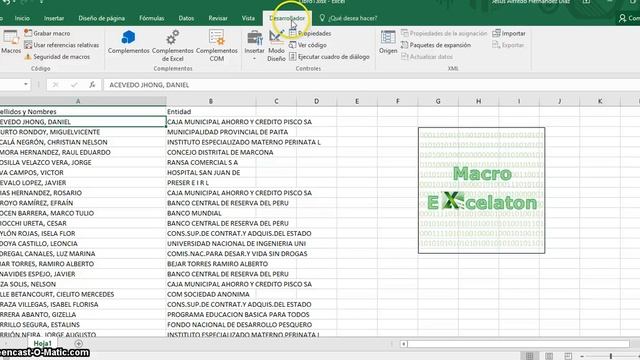Select cell HOSPITAL SAN JUAN DE
640x360 pixels.
coord(211,173)
